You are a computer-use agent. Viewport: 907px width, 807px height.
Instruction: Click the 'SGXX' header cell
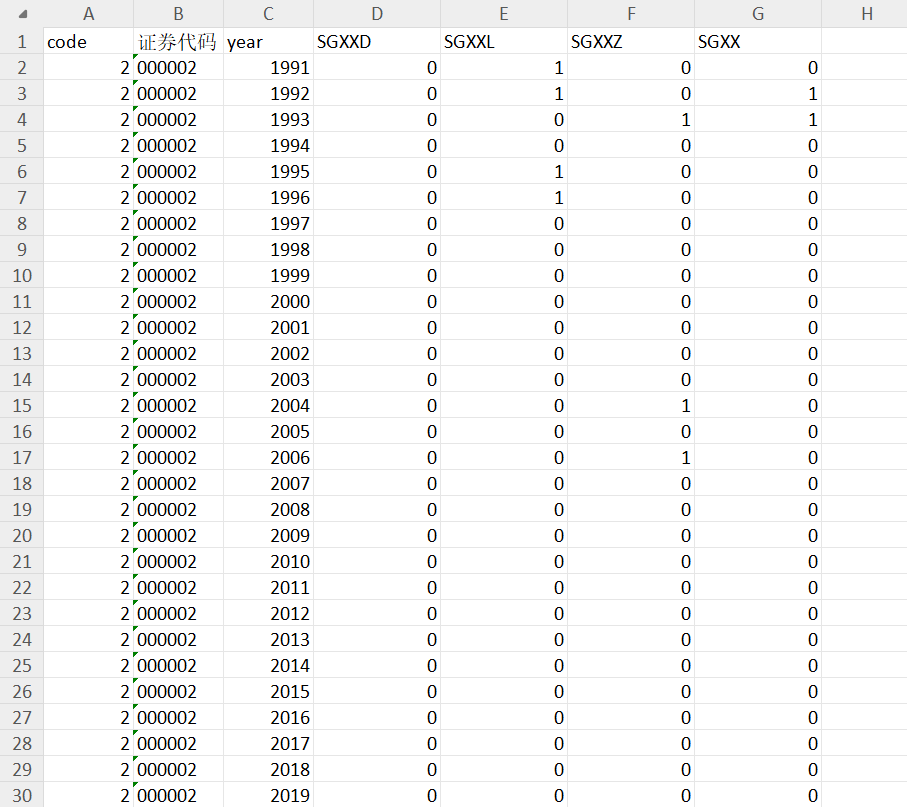758,42
